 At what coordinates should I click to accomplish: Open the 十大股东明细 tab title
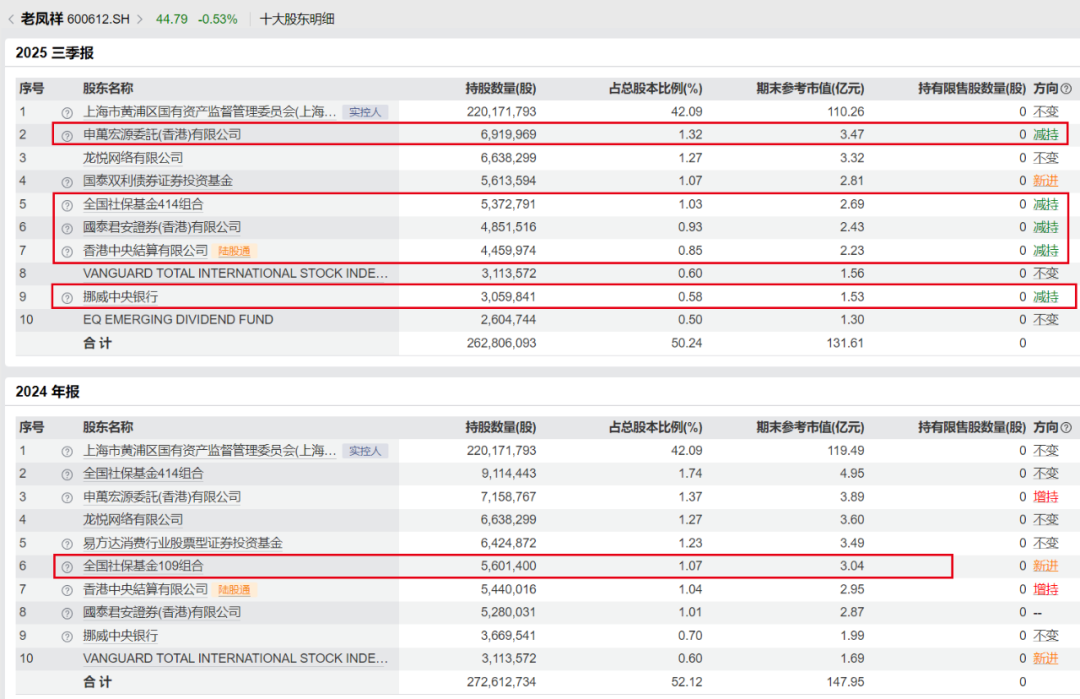coord(297,19)
